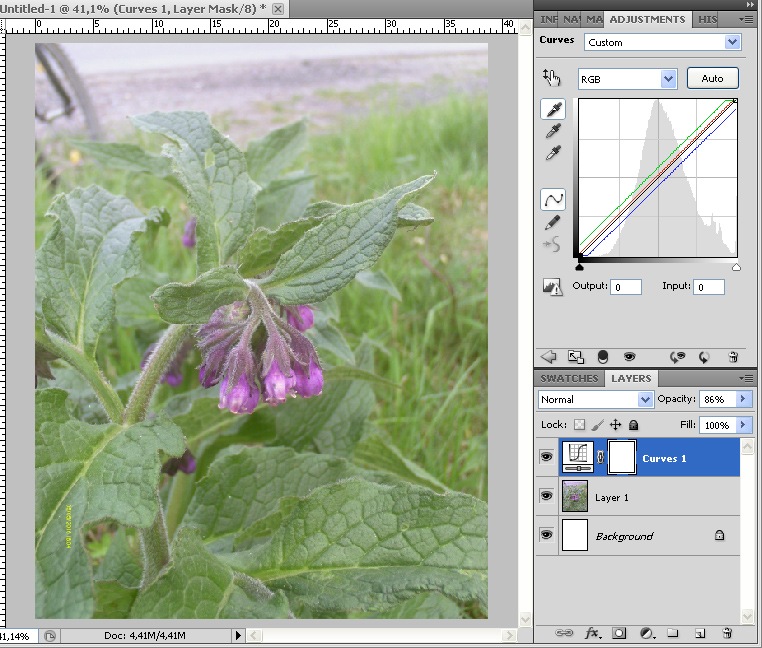
Task: Toggle lock transparent pixels
Action: pos(579,425)
